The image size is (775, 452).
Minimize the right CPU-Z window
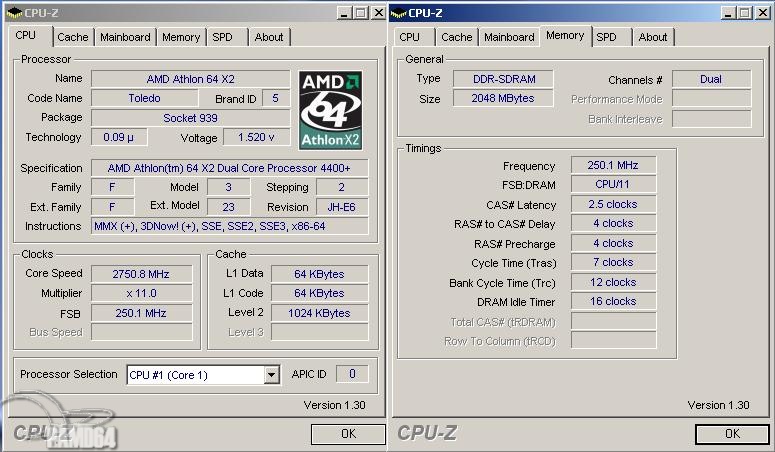pyautogui.click(x=729, y=13)
